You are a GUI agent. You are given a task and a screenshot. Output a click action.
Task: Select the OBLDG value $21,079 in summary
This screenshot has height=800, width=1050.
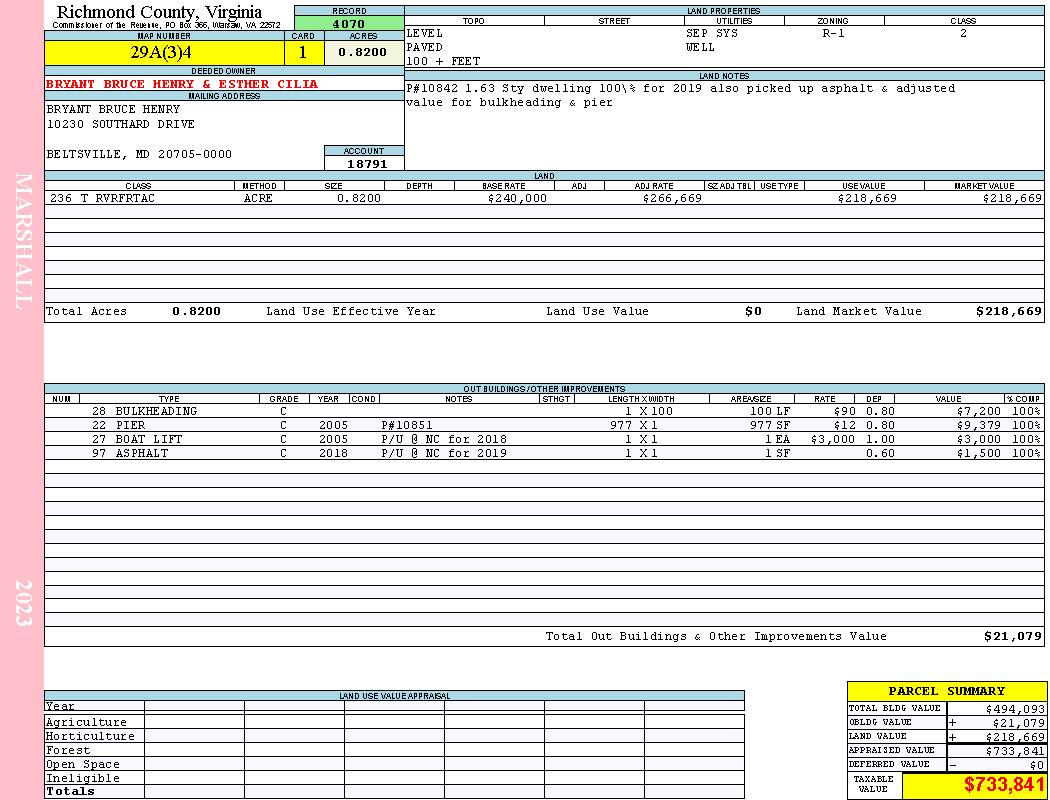[1019, 724]
